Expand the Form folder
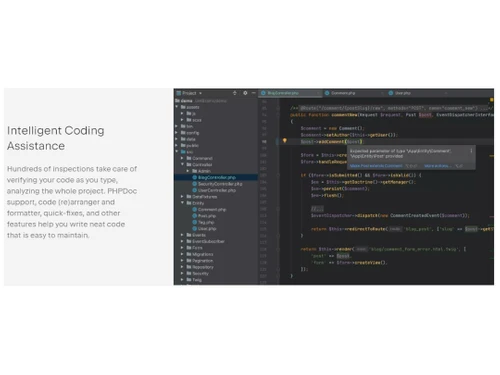 (182, 248)
